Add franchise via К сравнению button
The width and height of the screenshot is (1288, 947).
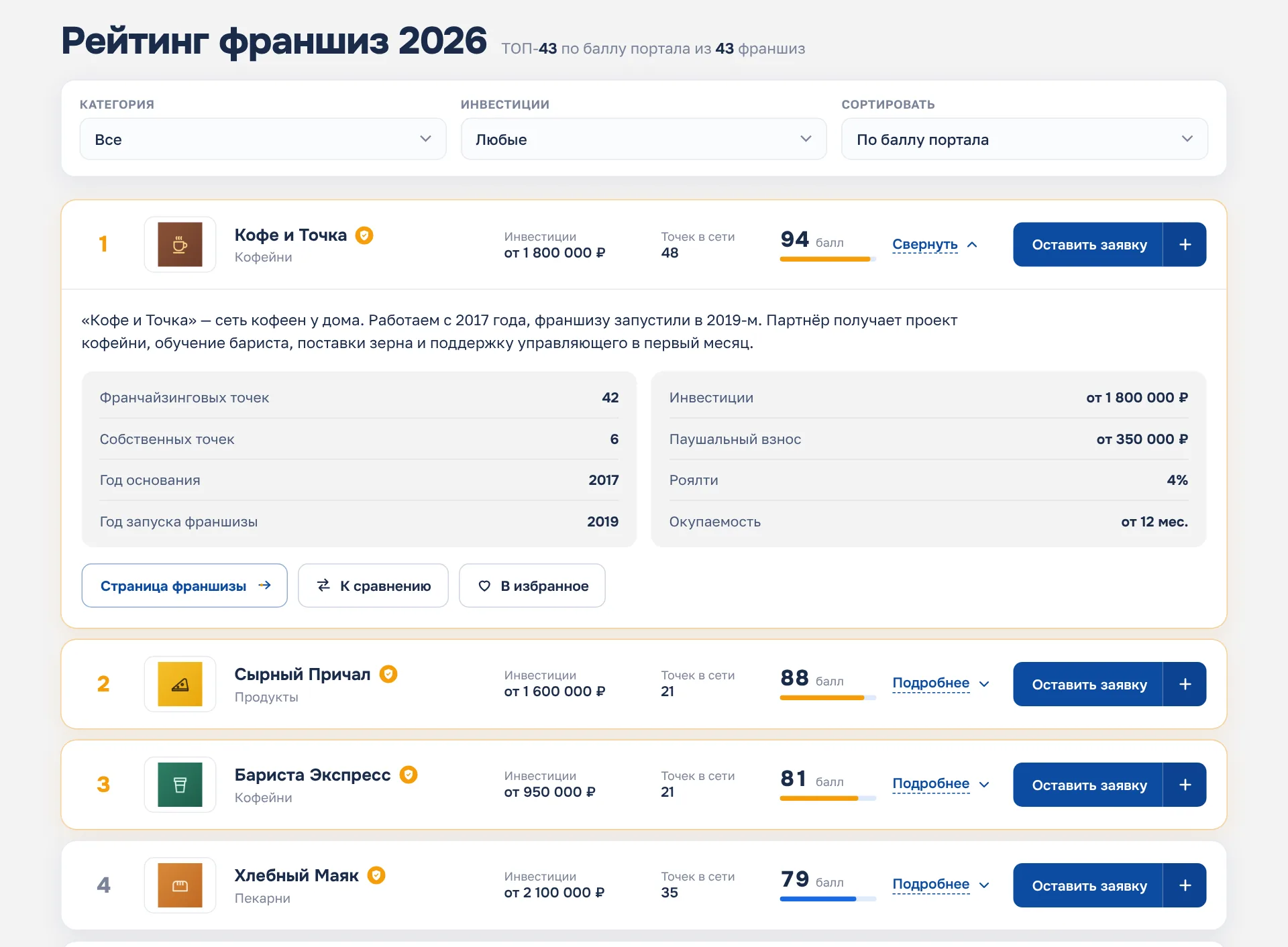tap(373, 586)
